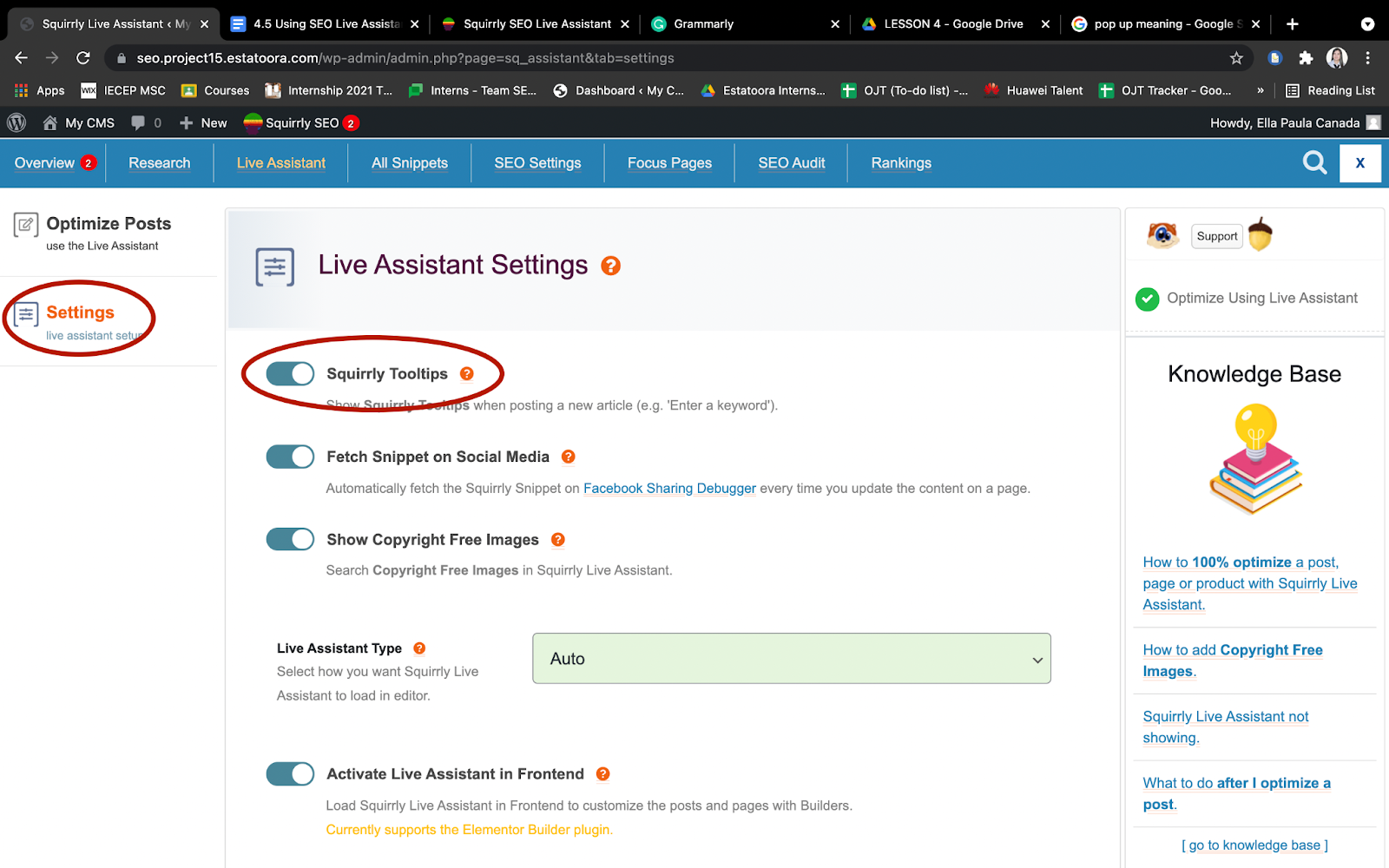The image size is (1389, 868).
Task: Open the Reading List
Action: point(1330,90)
